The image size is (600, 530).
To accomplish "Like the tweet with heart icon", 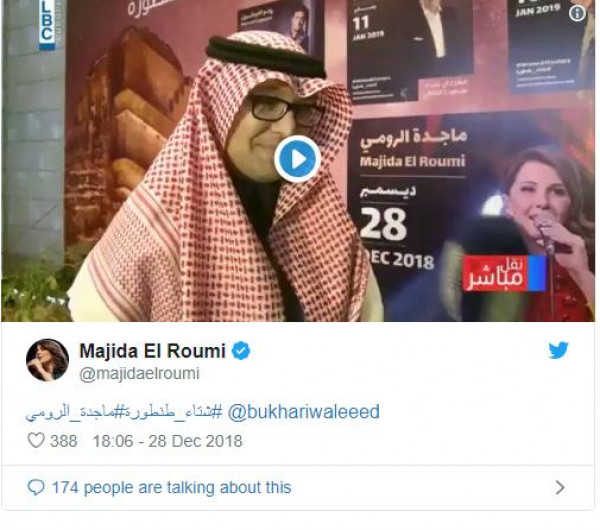I will (x=36, y=440).
